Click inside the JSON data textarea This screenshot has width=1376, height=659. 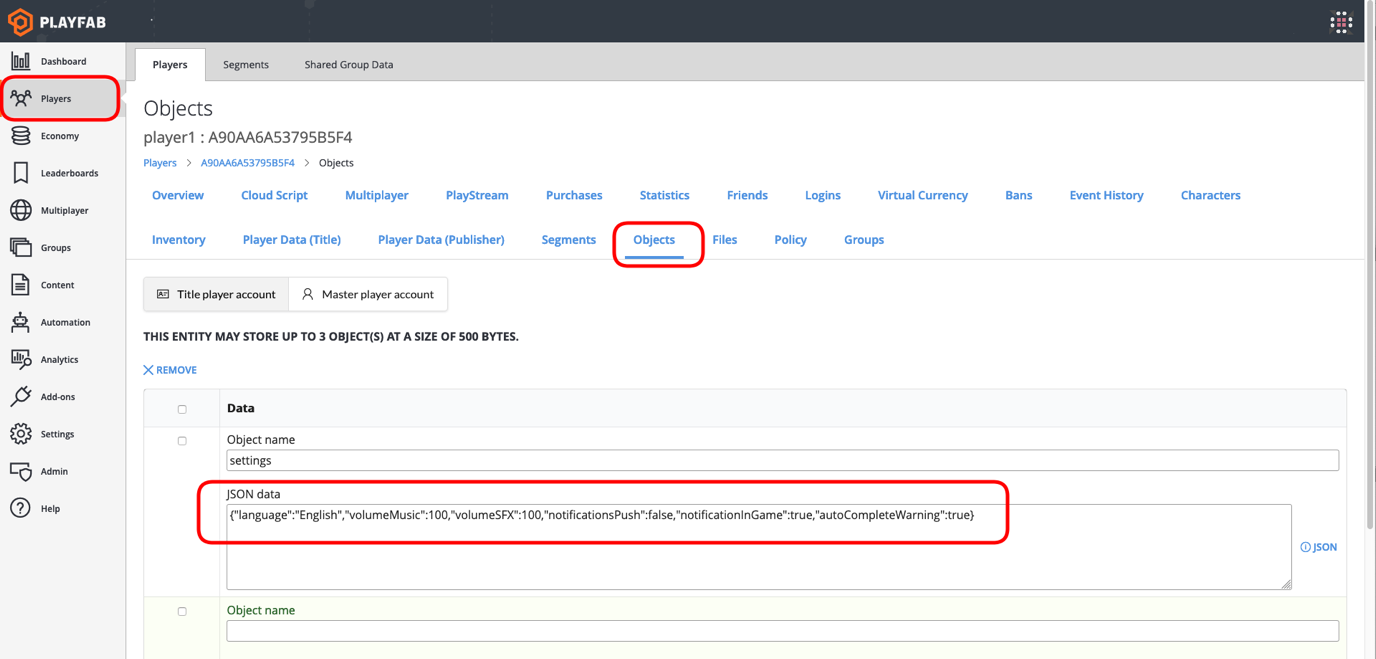point(759,547)
